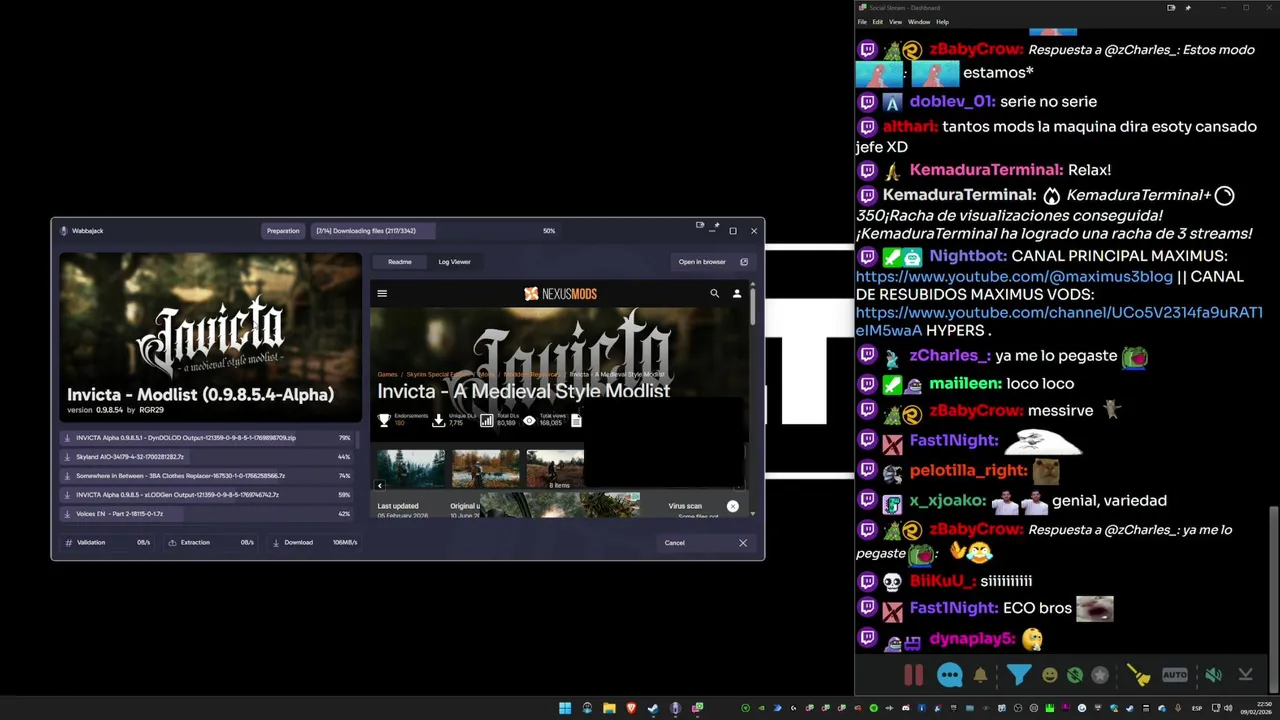Image resolution: width=1280 pixels, height=720 pixels.
Task: Select Somewhere in Between Clothes Replacer row
Action: [x=209, y=476]
